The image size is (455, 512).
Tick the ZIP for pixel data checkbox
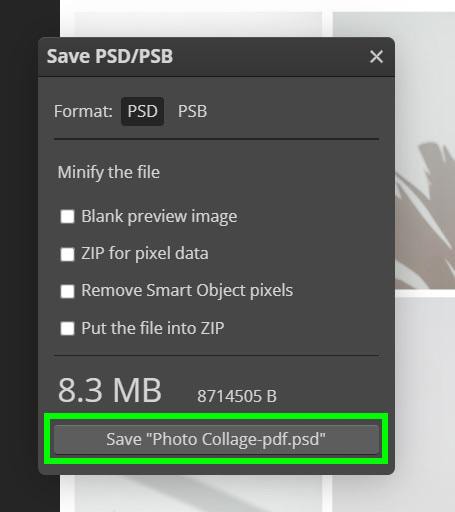tap(67, 254)
